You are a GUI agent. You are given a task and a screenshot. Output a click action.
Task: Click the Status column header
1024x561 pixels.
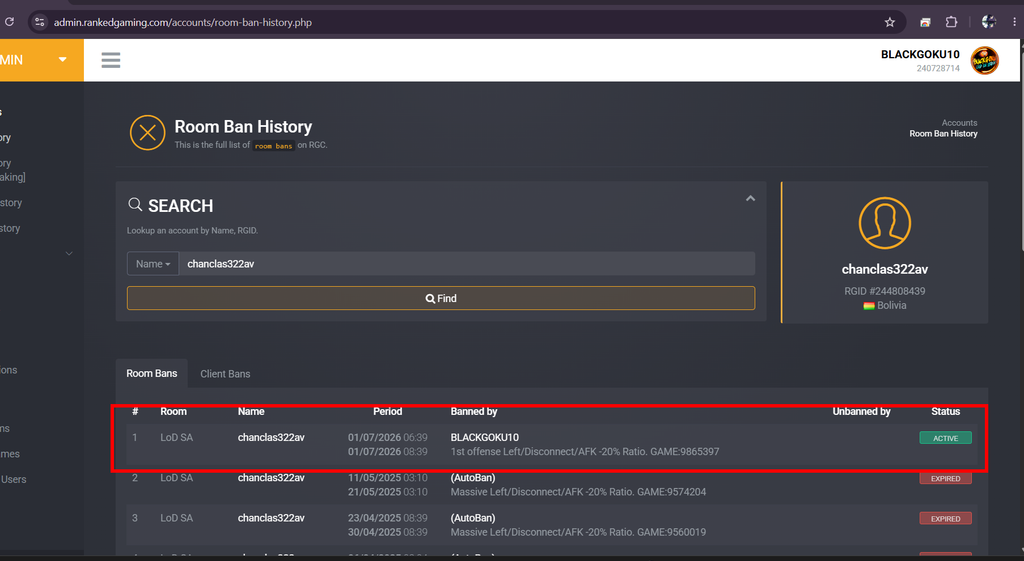(945, 411)
